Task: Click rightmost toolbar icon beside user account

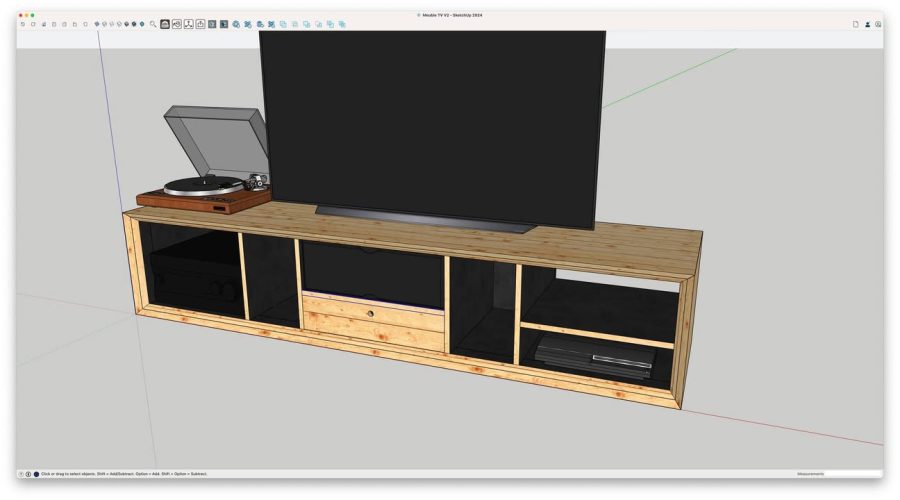Action: (878, 24)
